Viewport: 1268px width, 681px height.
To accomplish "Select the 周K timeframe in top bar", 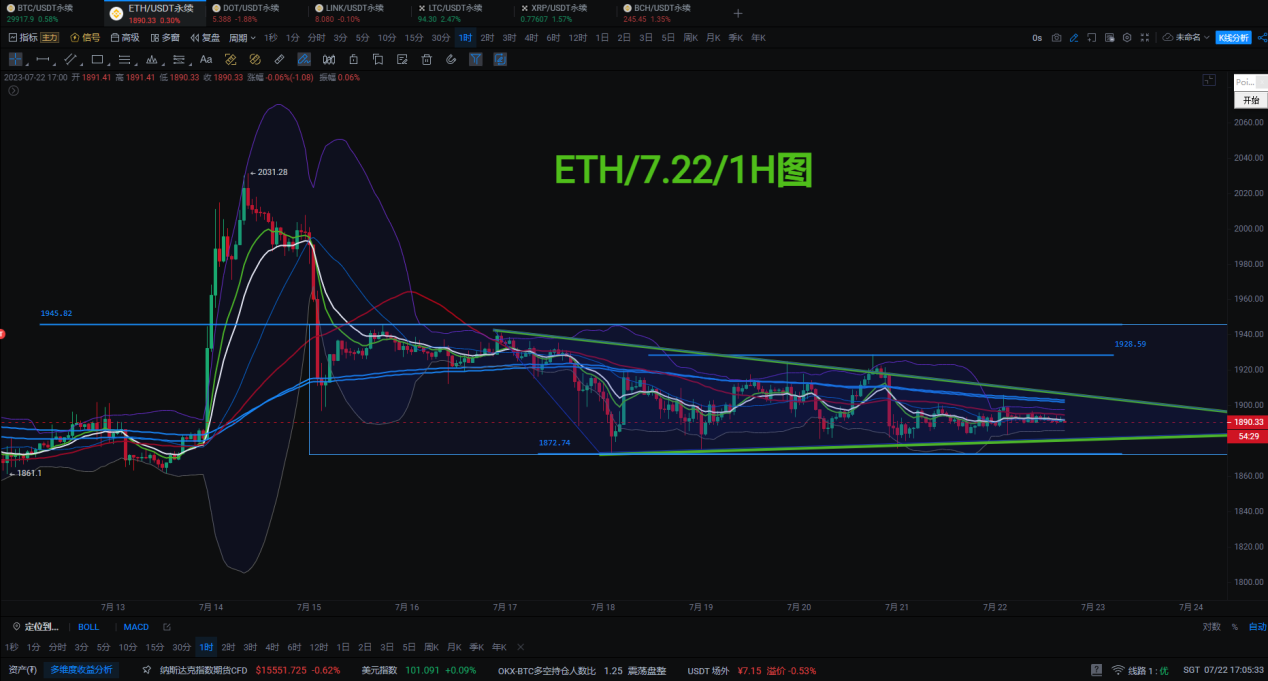I will click(x=691, y=38).
